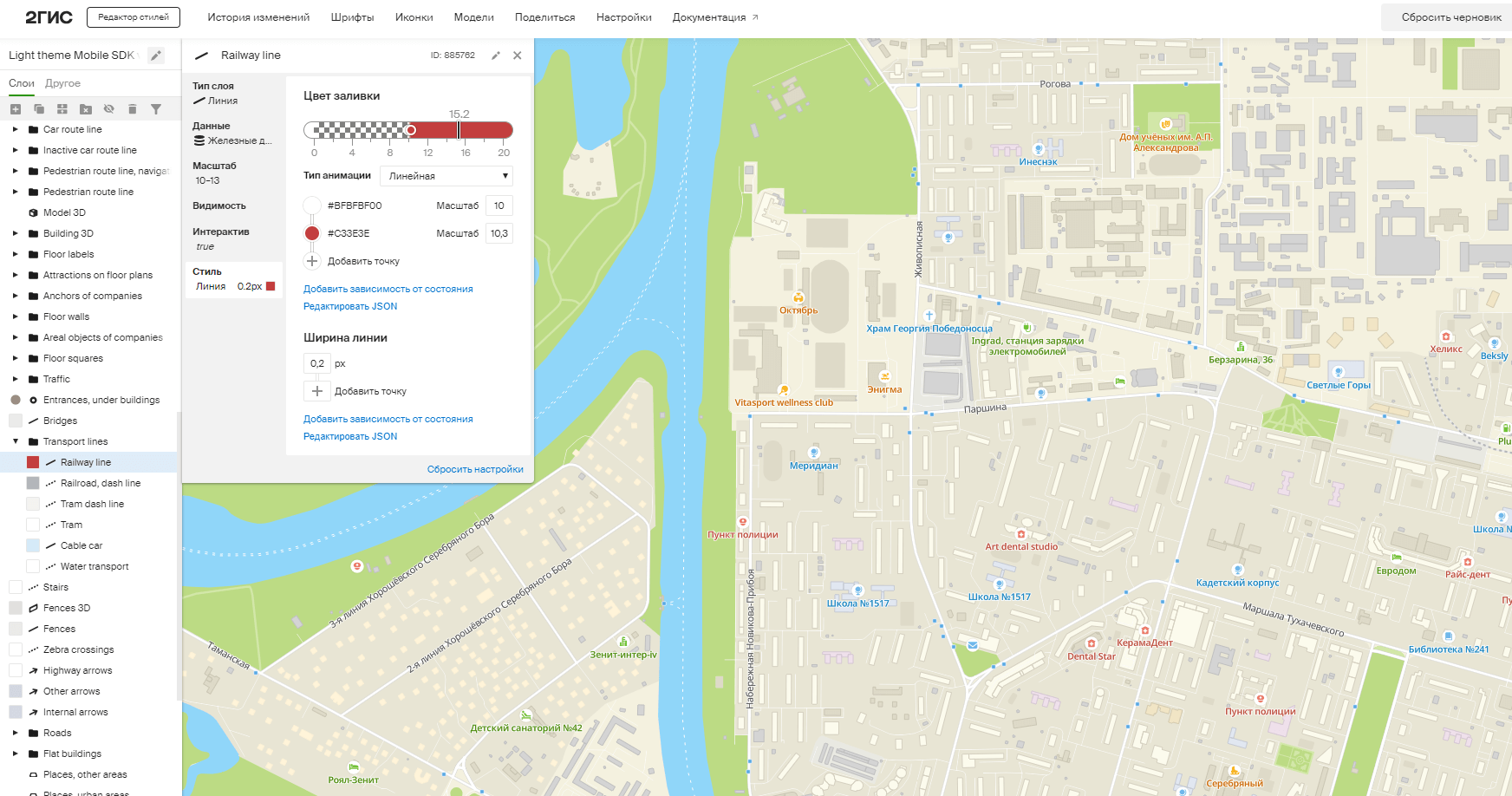Toggle visibility swatch of Stairs layer
The height and width of the screenshot is (796, 1512).
point(16,587)
